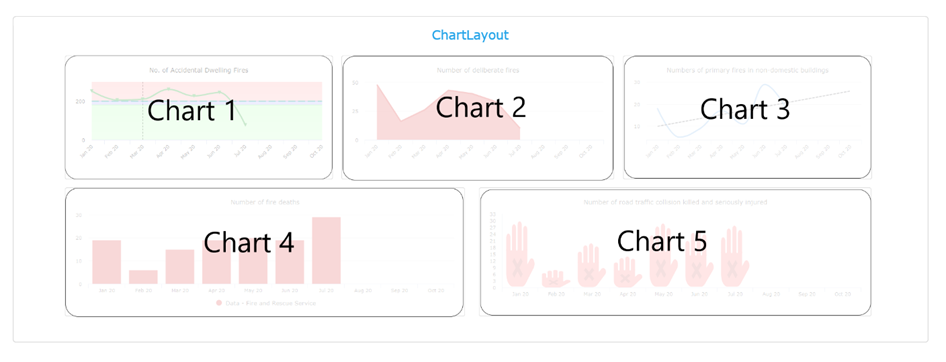
Task: Click the green line endpoint at Jul 20 in Chart 1
Action: click(x=246, y=124)
